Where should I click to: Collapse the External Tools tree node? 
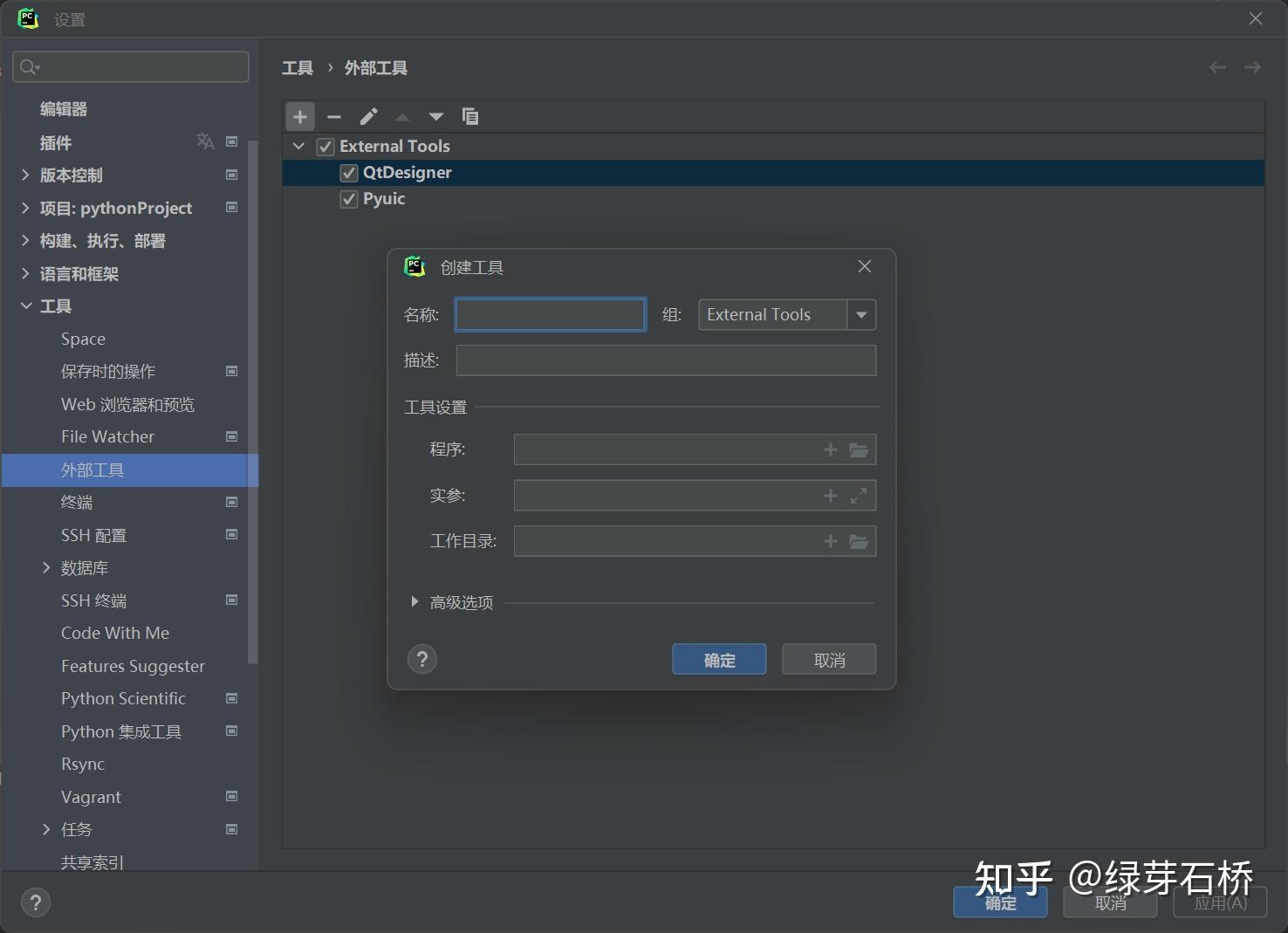coord(299,146)
